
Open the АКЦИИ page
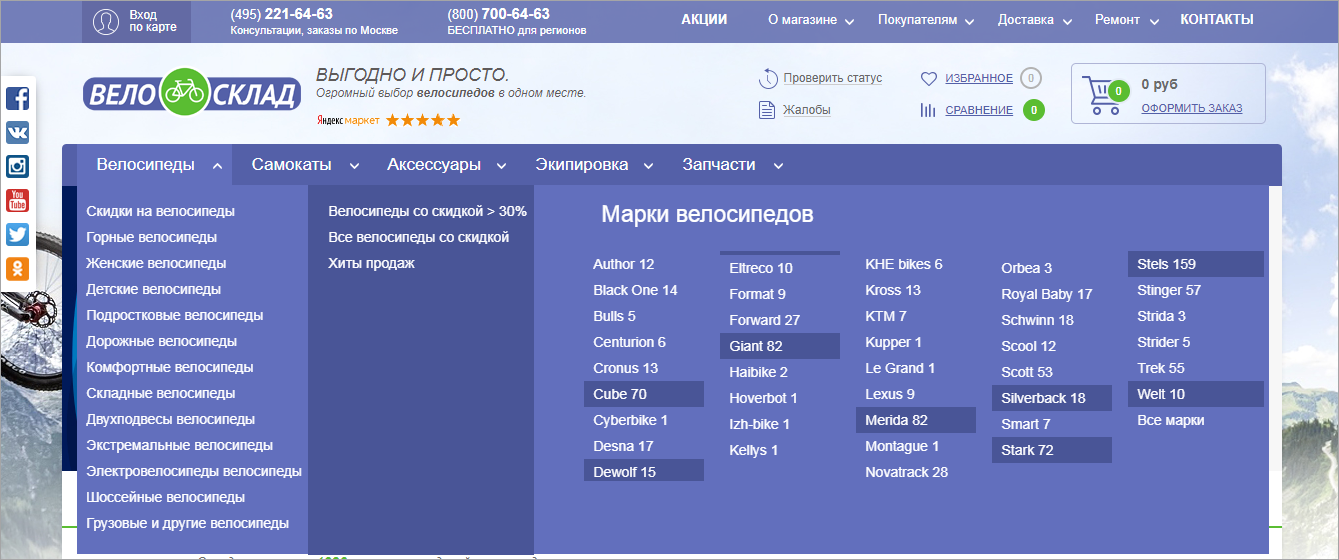(x=704, y=19)
